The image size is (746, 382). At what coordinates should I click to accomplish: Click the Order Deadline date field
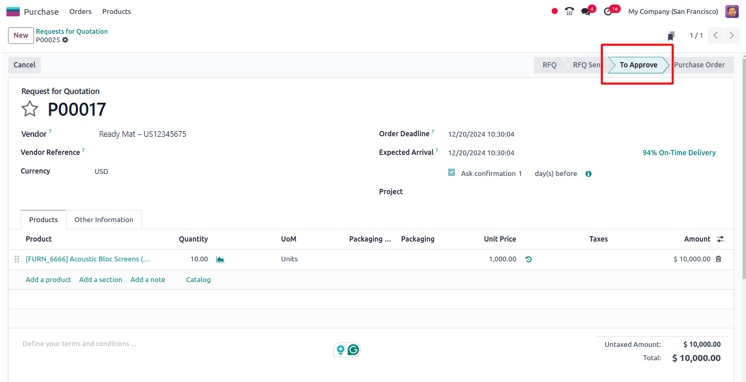pyautogui.click(x=481, y=135)
